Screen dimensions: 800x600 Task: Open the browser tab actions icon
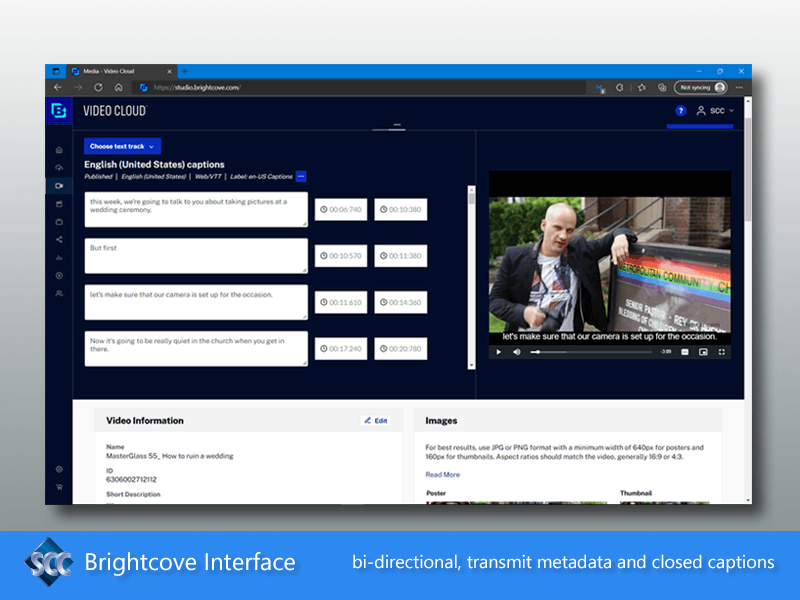[56, 71]
